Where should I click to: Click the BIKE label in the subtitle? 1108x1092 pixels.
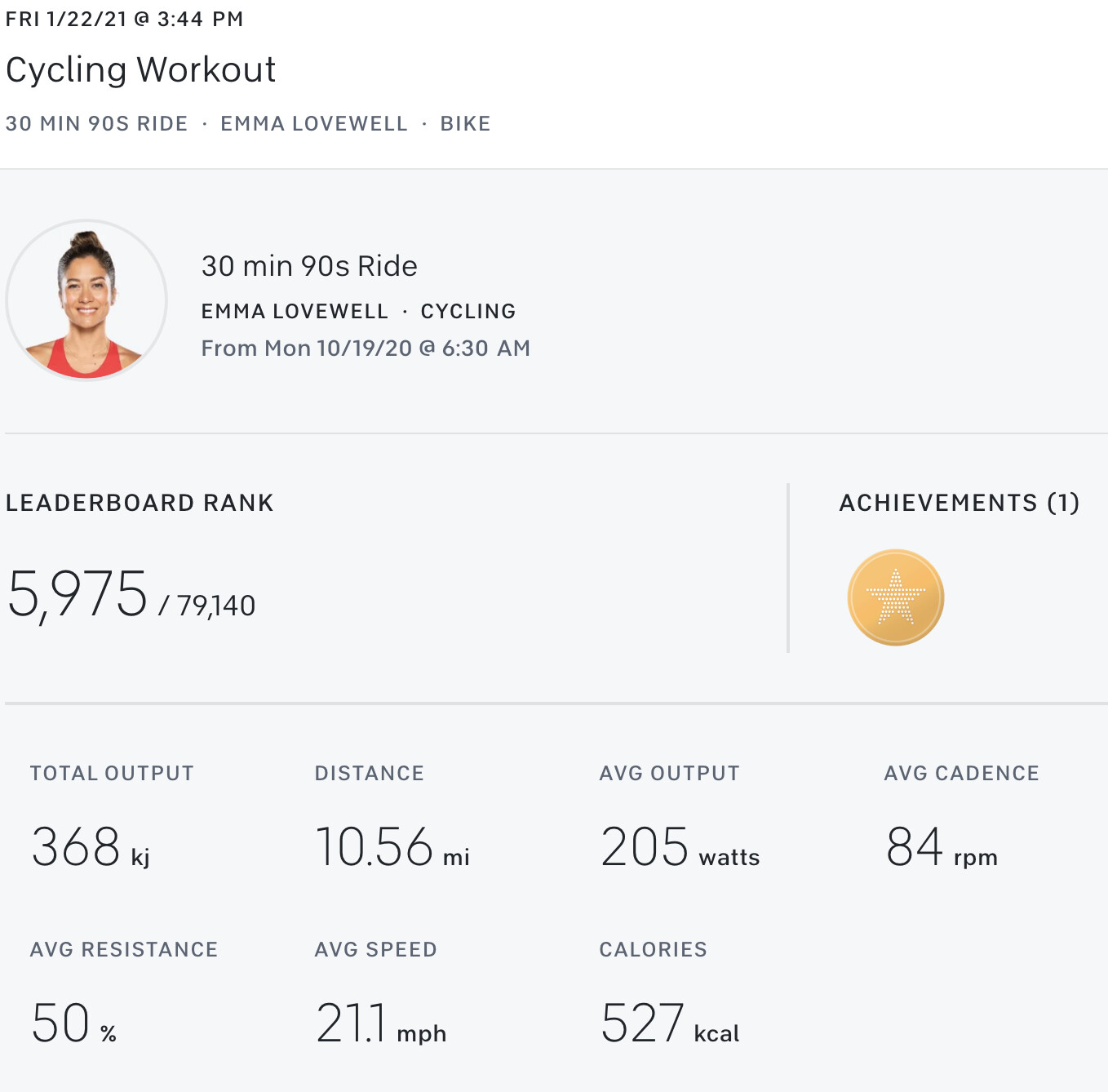pyautogui.click(x=465, y=124)
